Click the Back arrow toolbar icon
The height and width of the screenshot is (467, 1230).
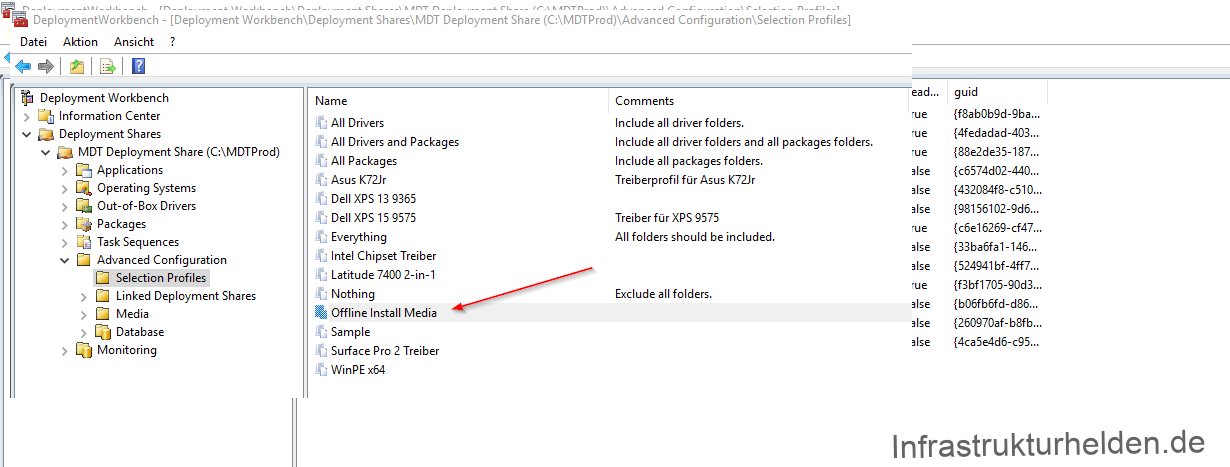coord(23,66)
